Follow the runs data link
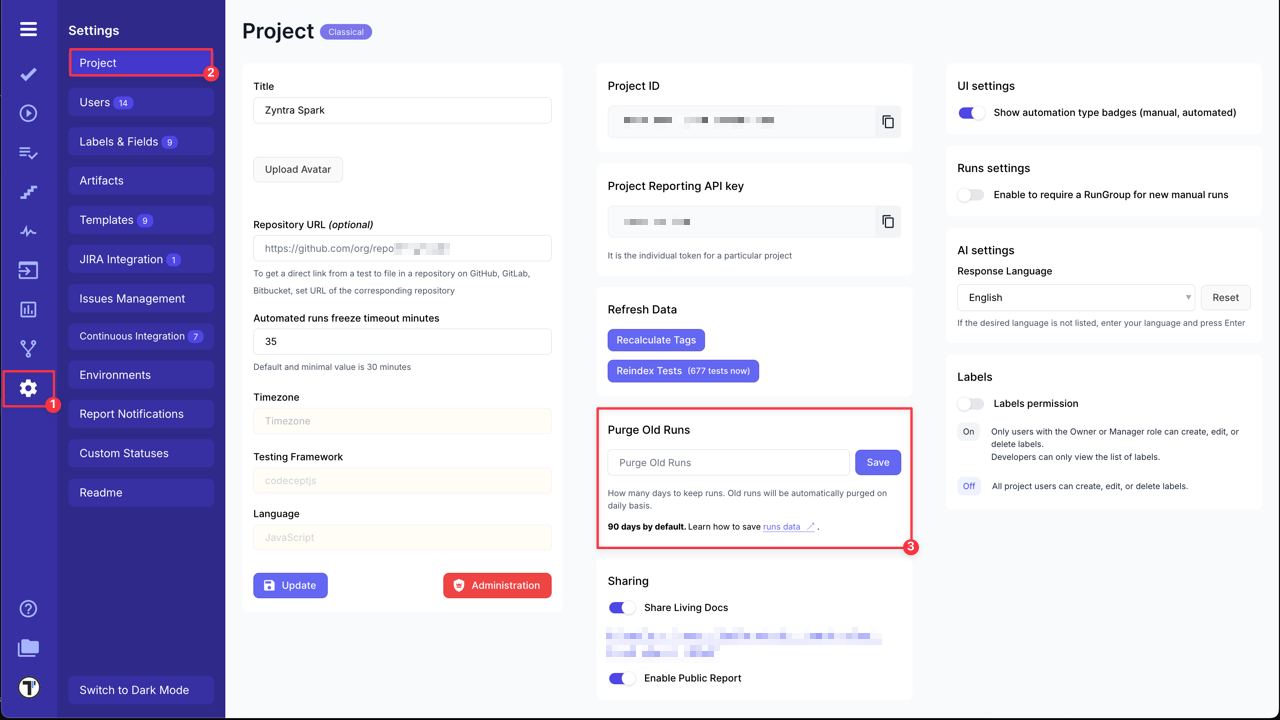The width and height of the screenshot is (1280, 720). coord(781,526)
